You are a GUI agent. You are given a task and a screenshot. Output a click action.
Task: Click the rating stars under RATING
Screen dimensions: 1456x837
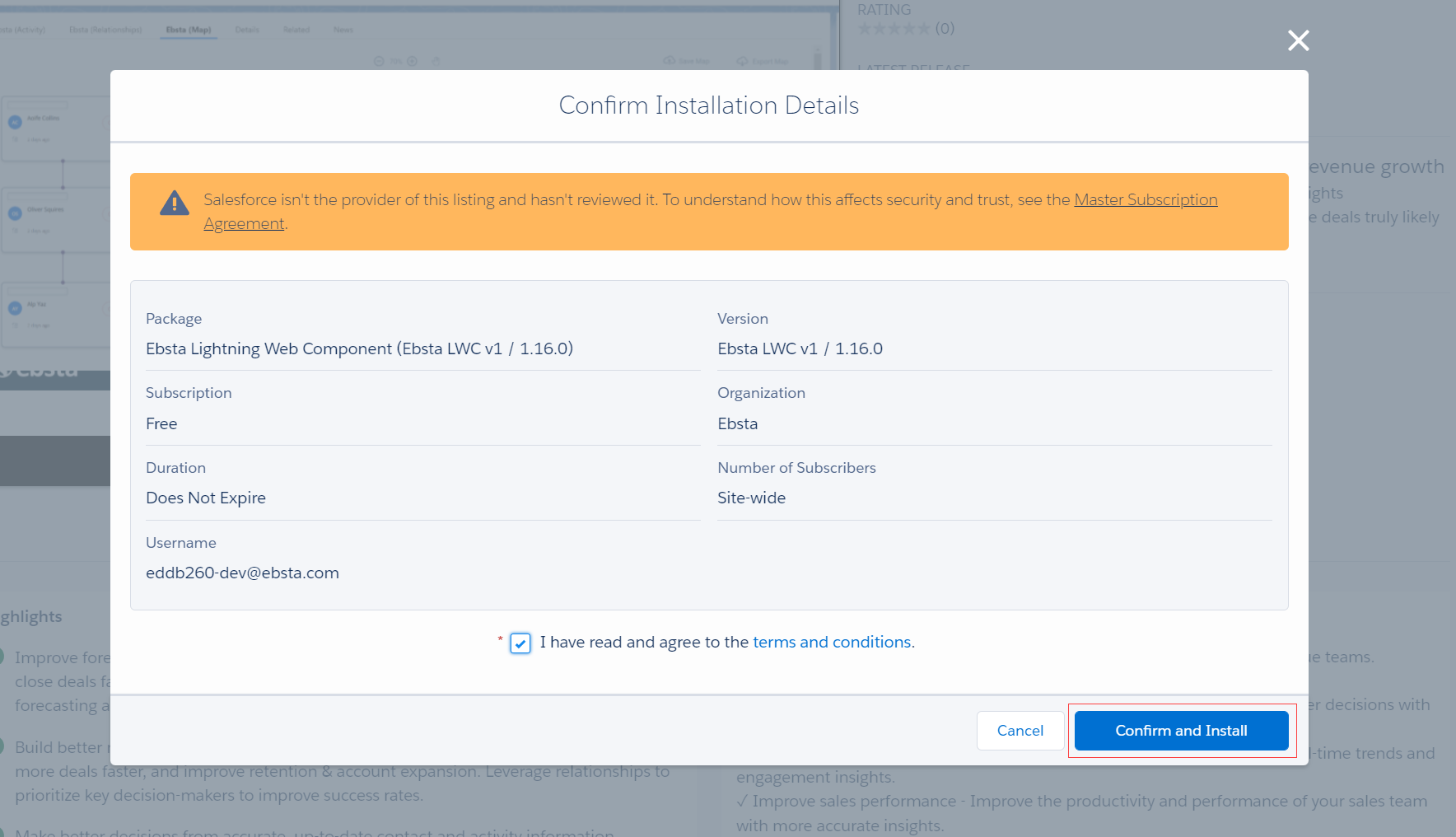click(894, 29)
